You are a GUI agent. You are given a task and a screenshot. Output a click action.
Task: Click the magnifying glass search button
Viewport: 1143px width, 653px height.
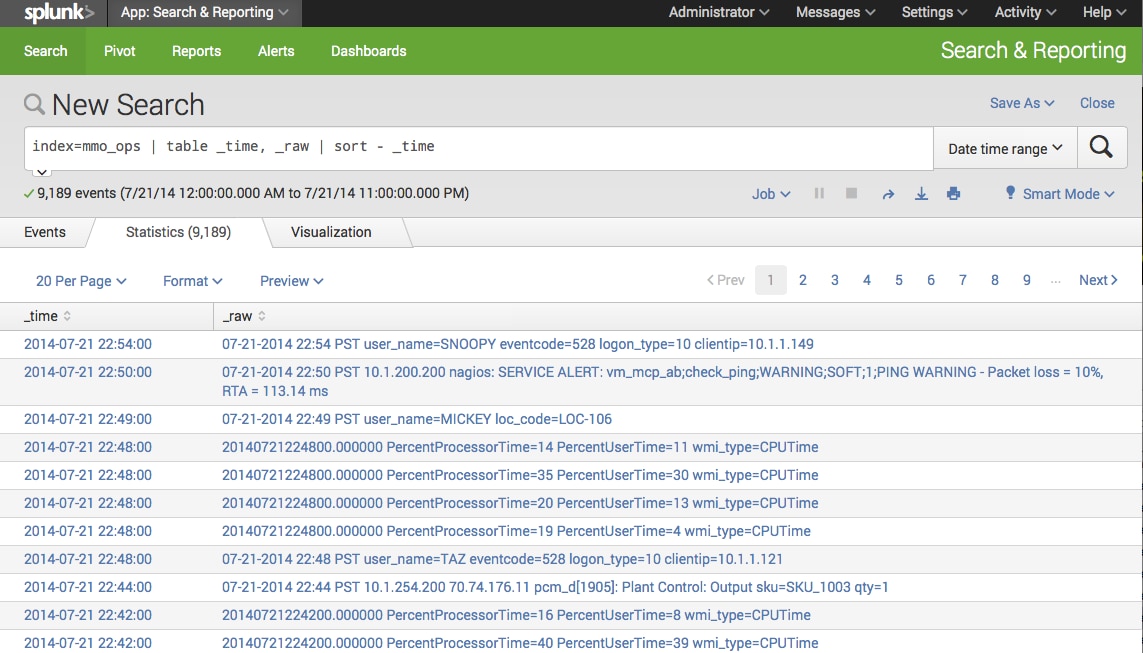click(x=1101, y=148)
